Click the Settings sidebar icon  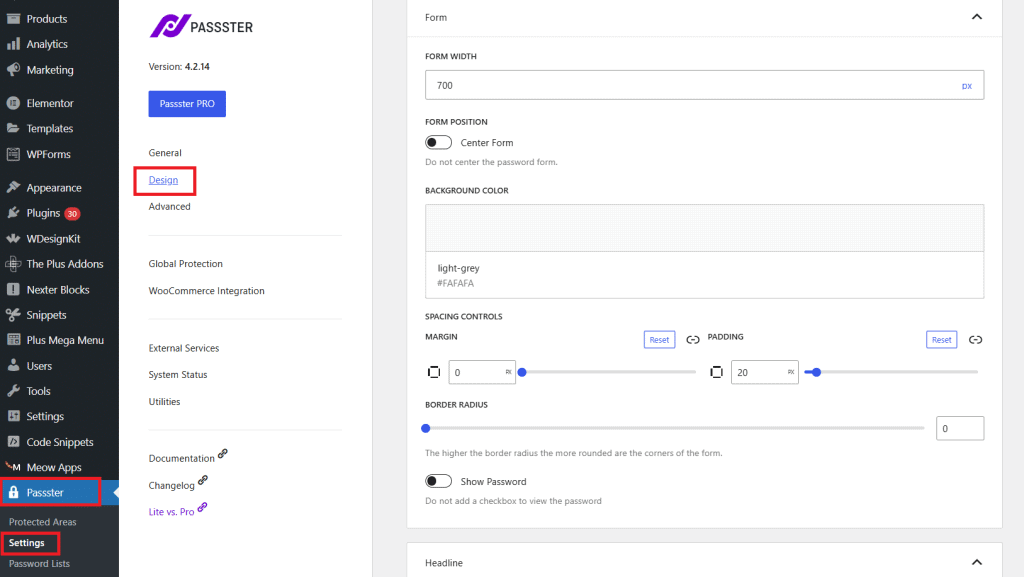click(x=13, y=416)
